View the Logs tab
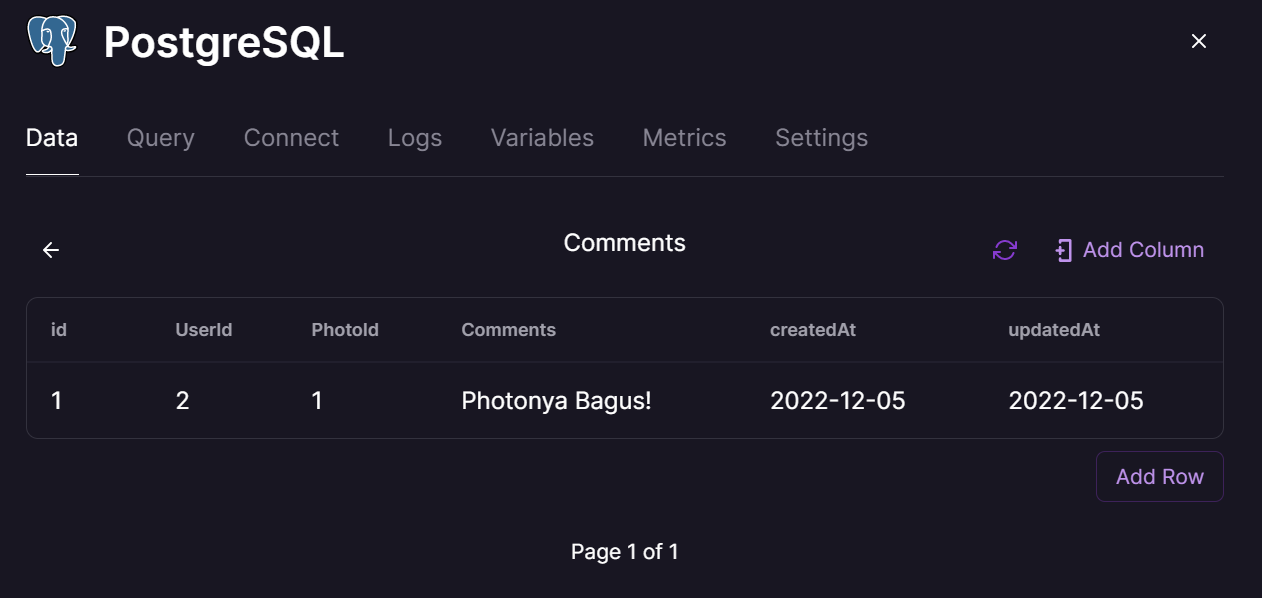The image size is (1262, 598). (x=414, y=138)
